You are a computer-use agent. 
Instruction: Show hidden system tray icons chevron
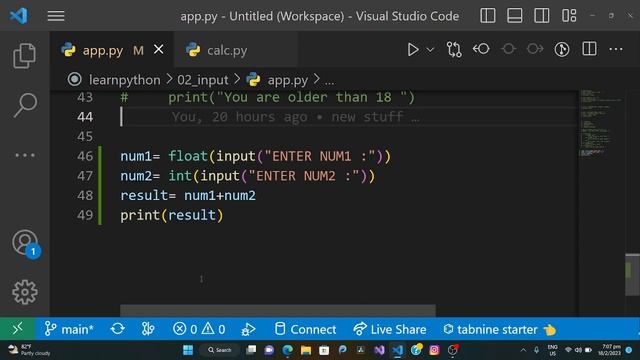coord(523,350)
